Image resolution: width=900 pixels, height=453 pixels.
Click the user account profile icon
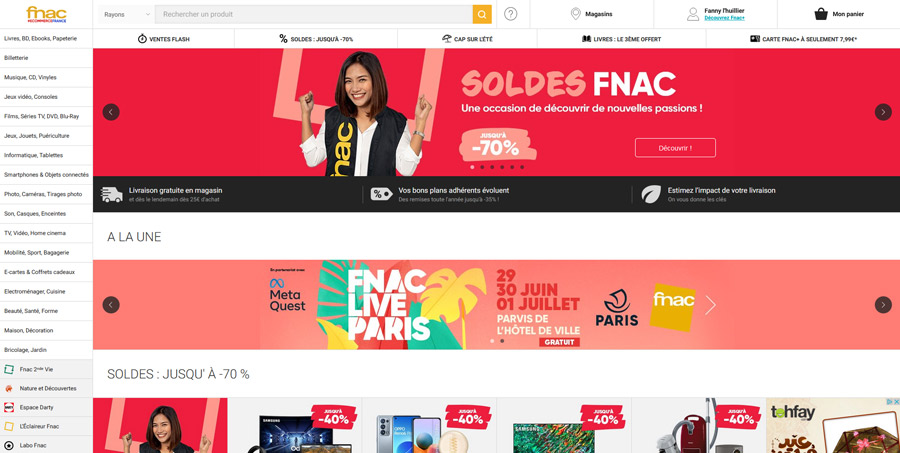693,14
